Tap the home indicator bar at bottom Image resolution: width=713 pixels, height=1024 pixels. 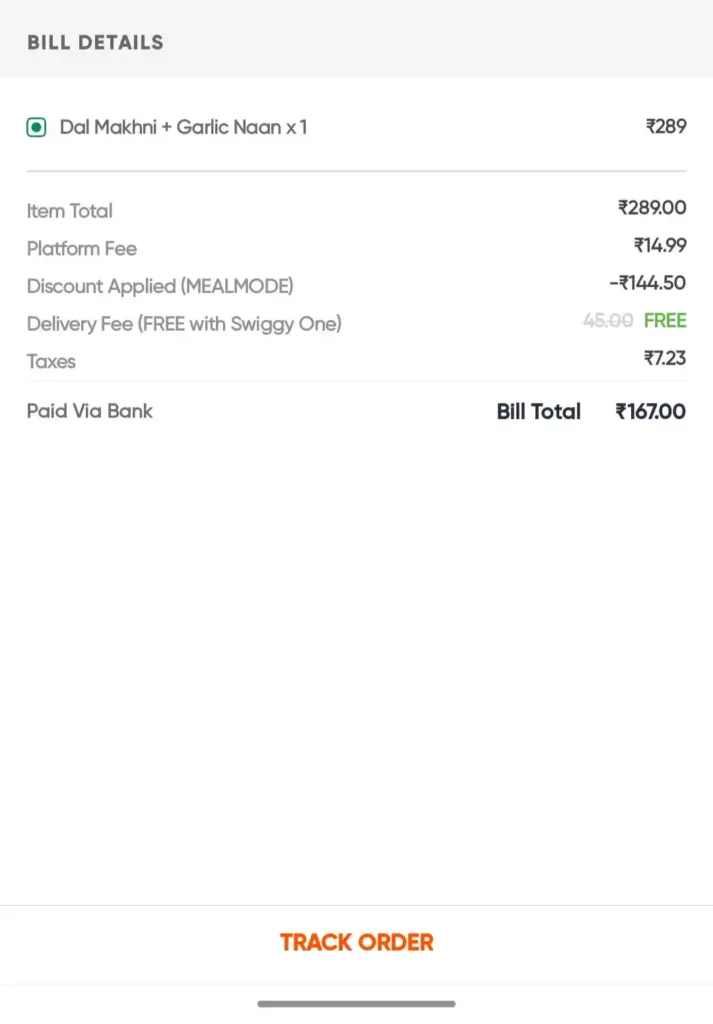tap(356, 1003)
